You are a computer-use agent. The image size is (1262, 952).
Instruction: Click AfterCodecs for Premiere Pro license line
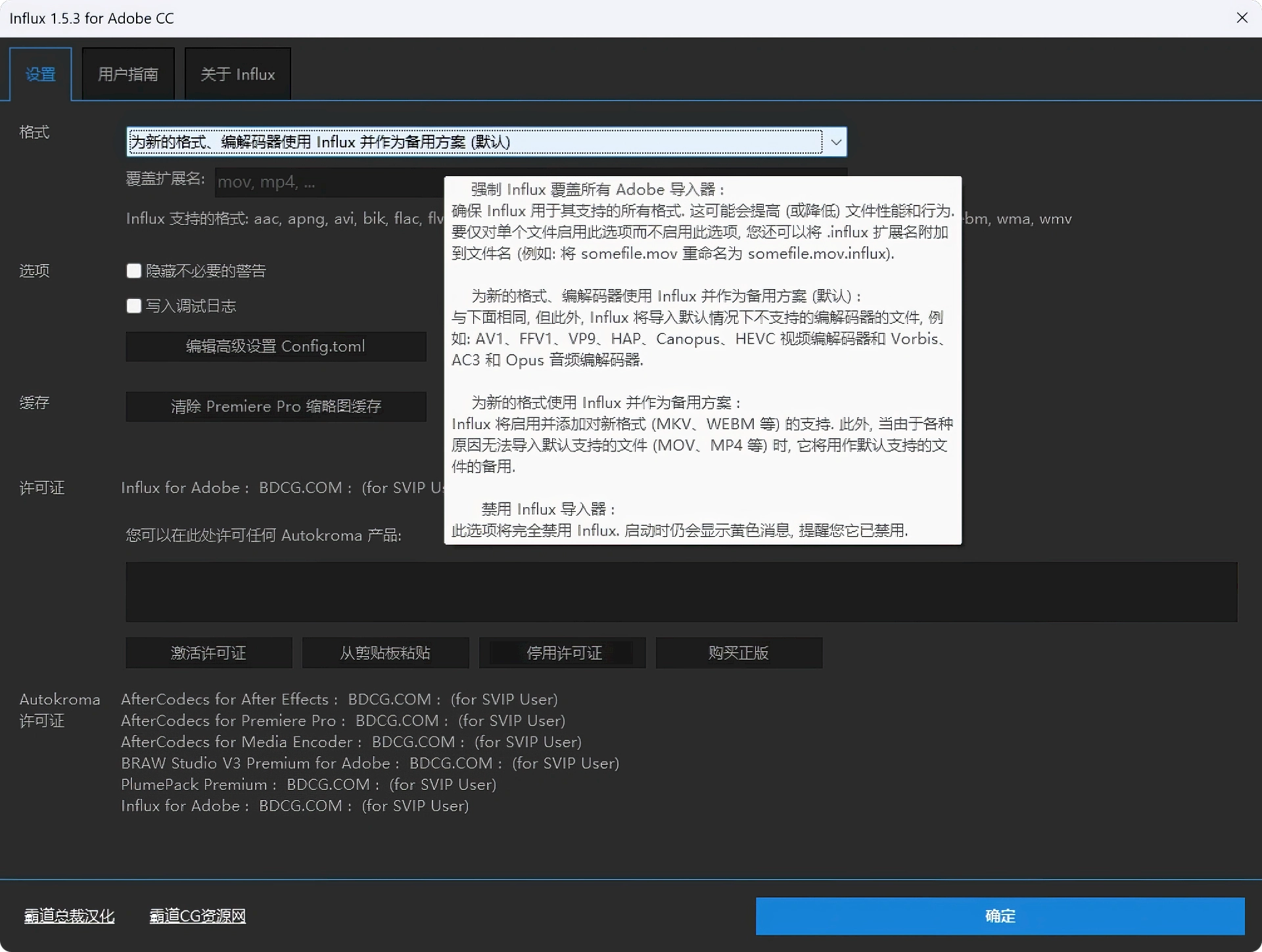tap(343, 720)
